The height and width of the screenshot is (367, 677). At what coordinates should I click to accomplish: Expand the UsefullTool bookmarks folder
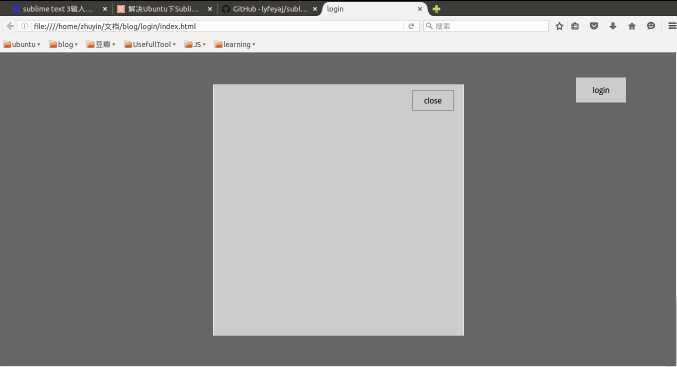[x=150, y=44]
